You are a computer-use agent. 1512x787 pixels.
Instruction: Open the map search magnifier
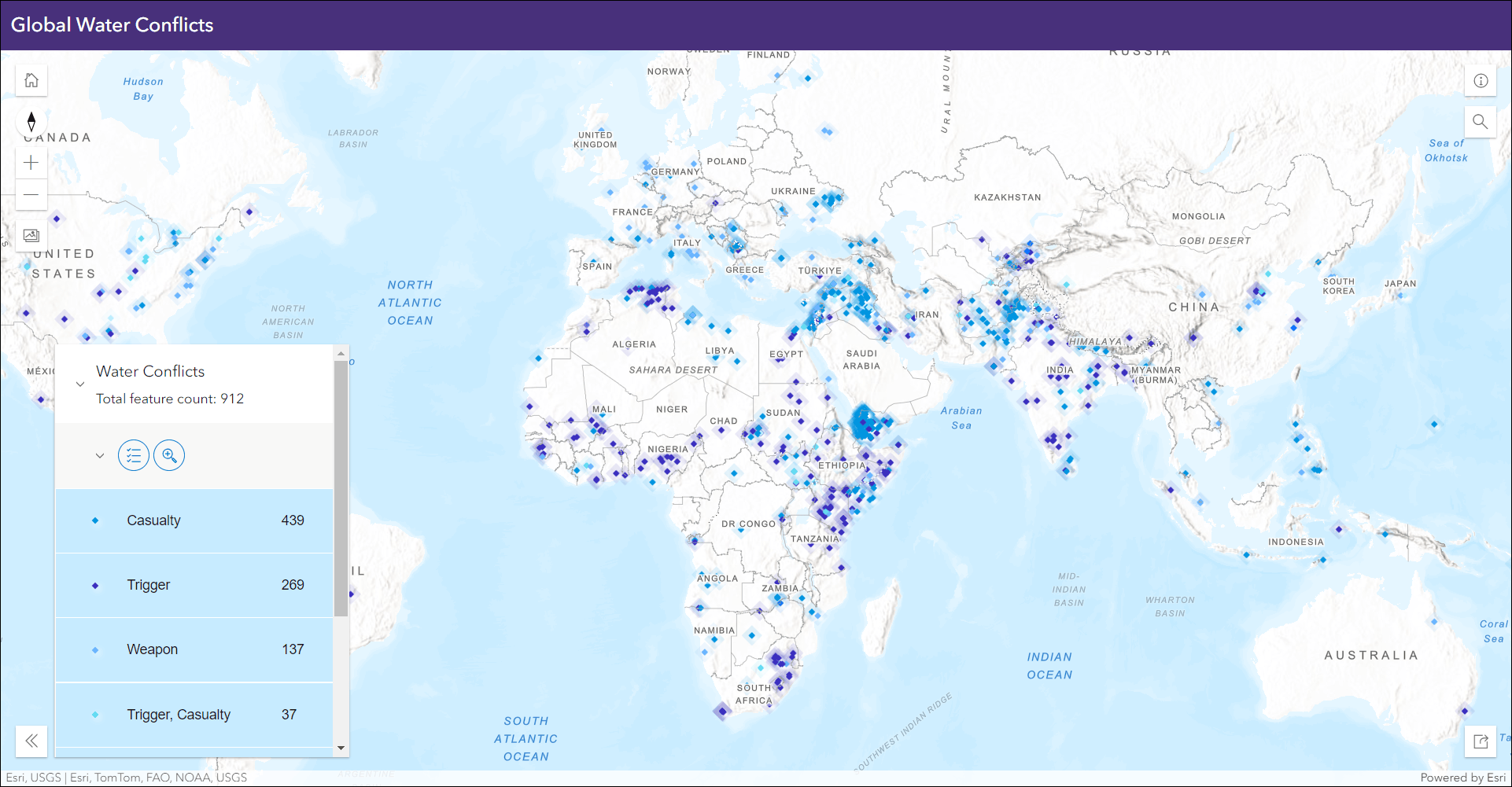point(1481,122)
